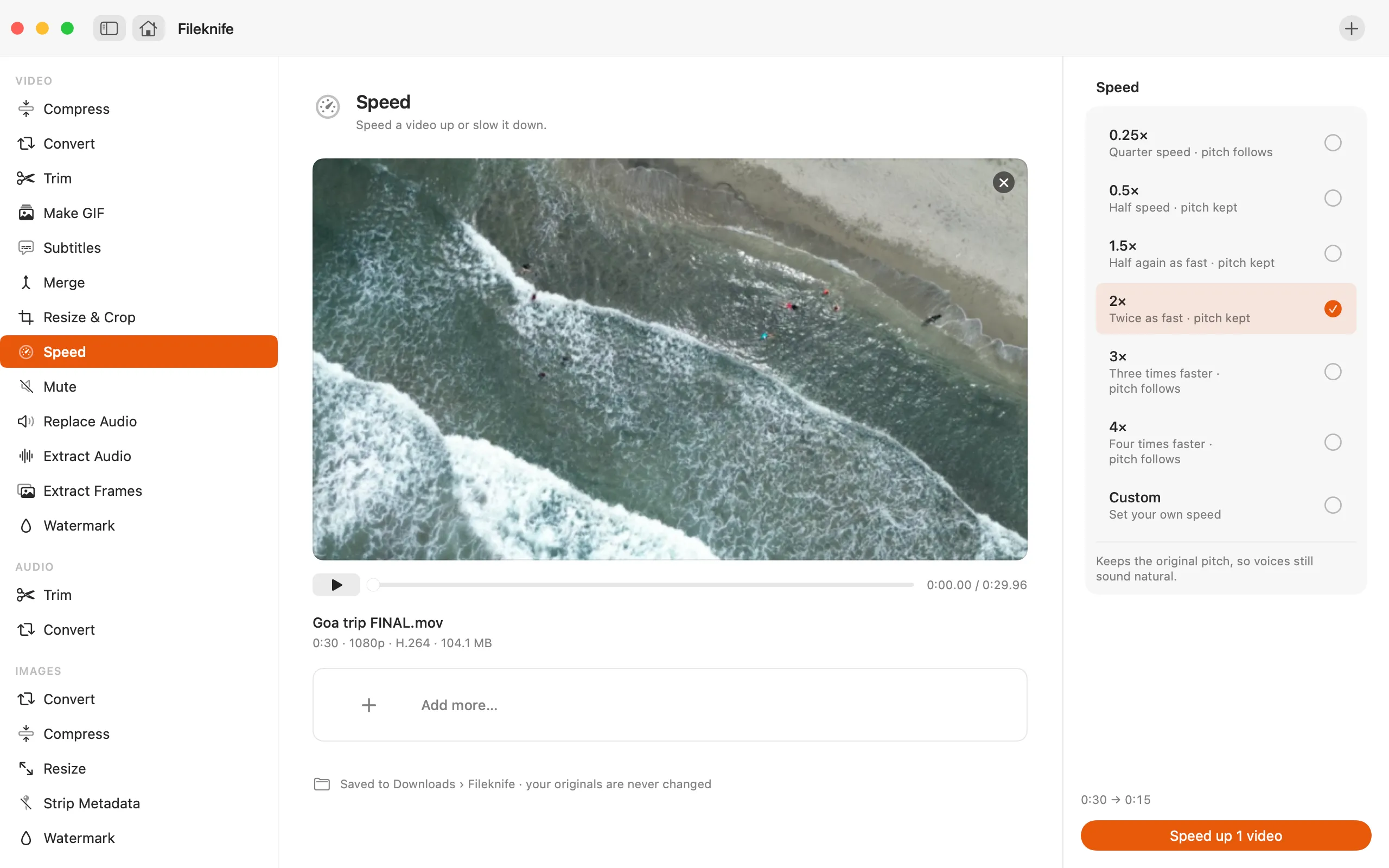Viewport: 1389px width, 868px height.
Task: Select 0.5× half speed option
Action: [x=1226, y=198]
